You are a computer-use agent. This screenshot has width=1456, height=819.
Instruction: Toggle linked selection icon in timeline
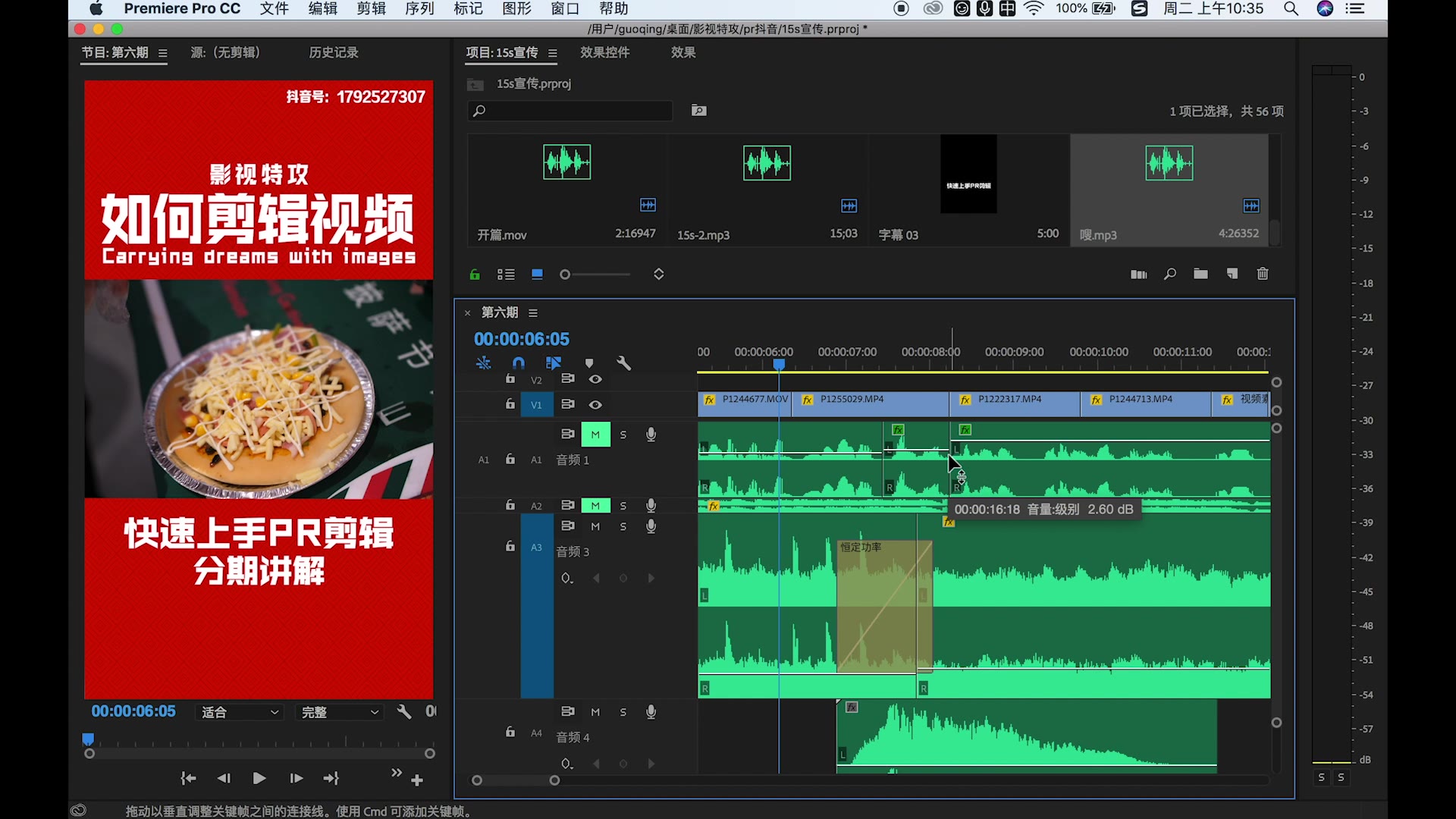pyautogui.click(x=554, y=363)
